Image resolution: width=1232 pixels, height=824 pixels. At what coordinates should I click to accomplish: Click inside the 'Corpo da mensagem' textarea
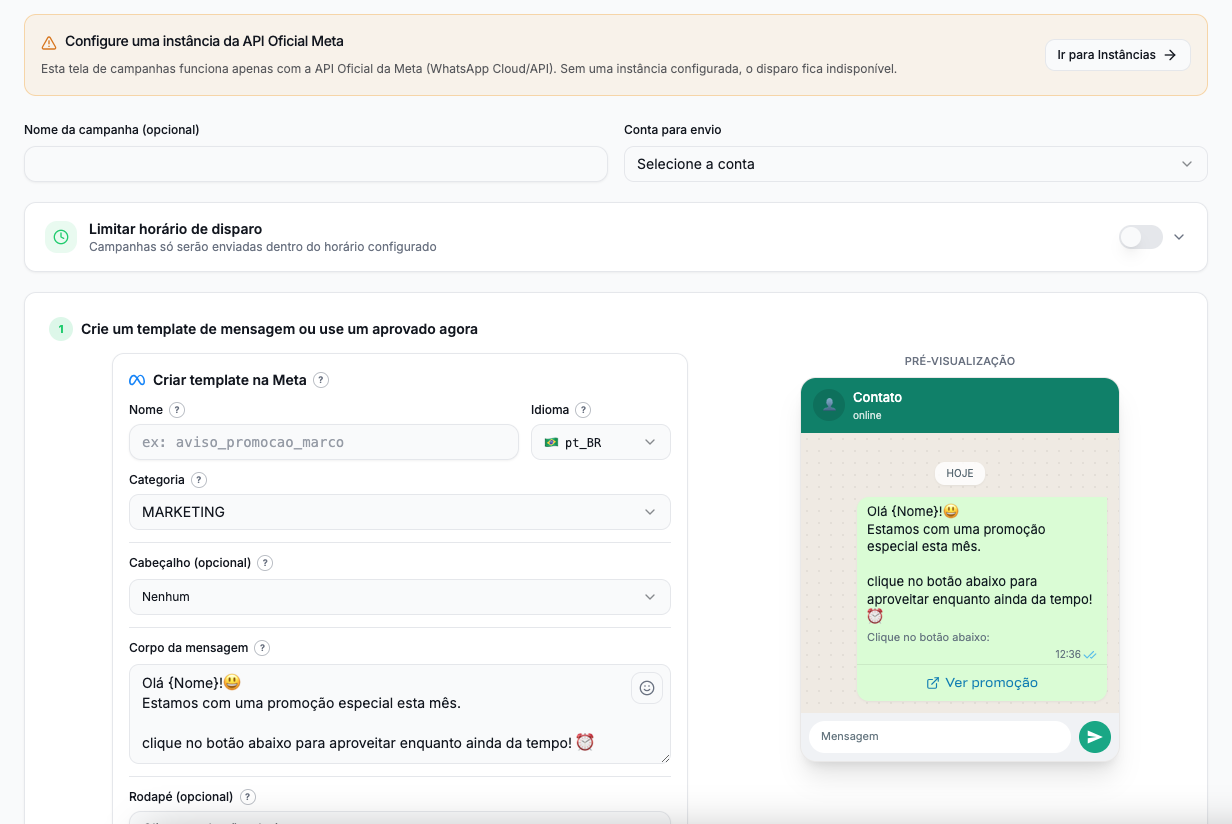click(x=400, y=714)
